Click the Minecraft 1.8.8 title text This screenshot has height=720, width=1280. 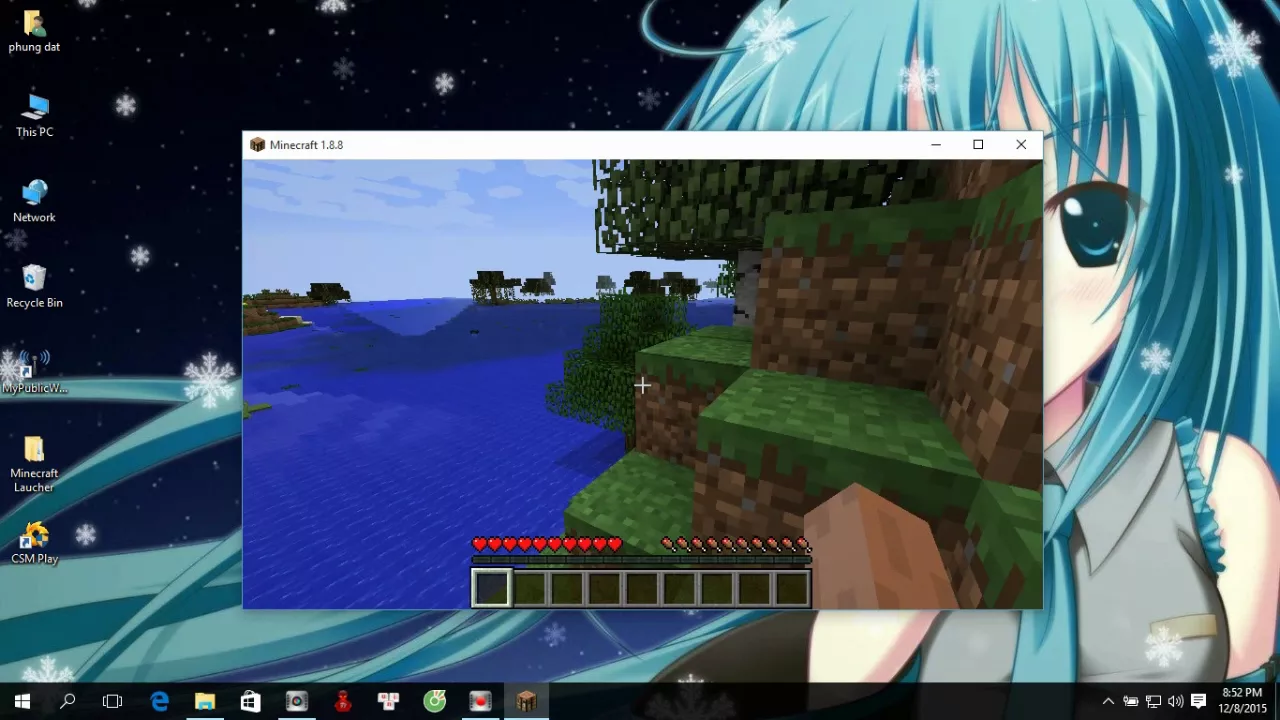coord(306,145)
